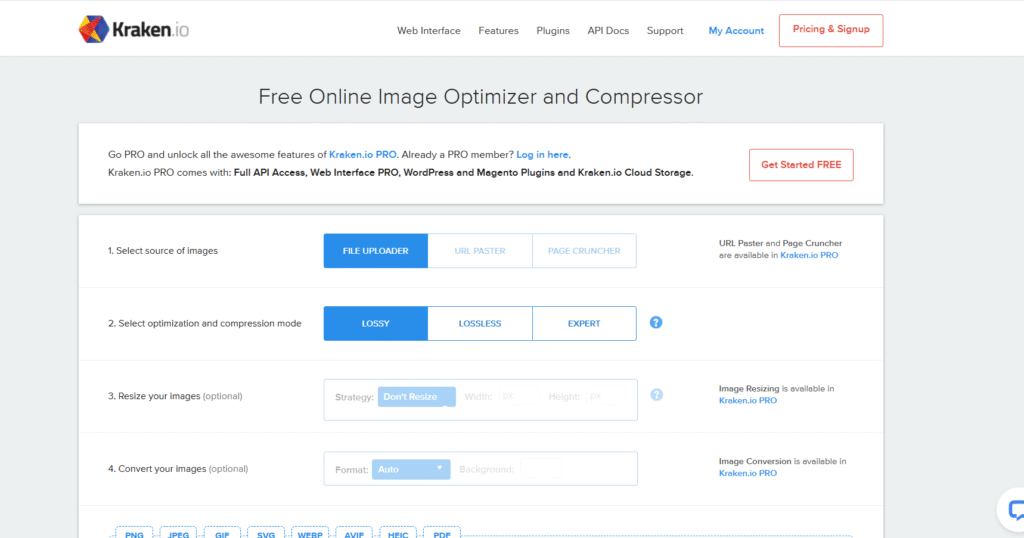Viewport: 1024px width, 538px height.
Task: Click the Background color field
Action: point(541,469)
